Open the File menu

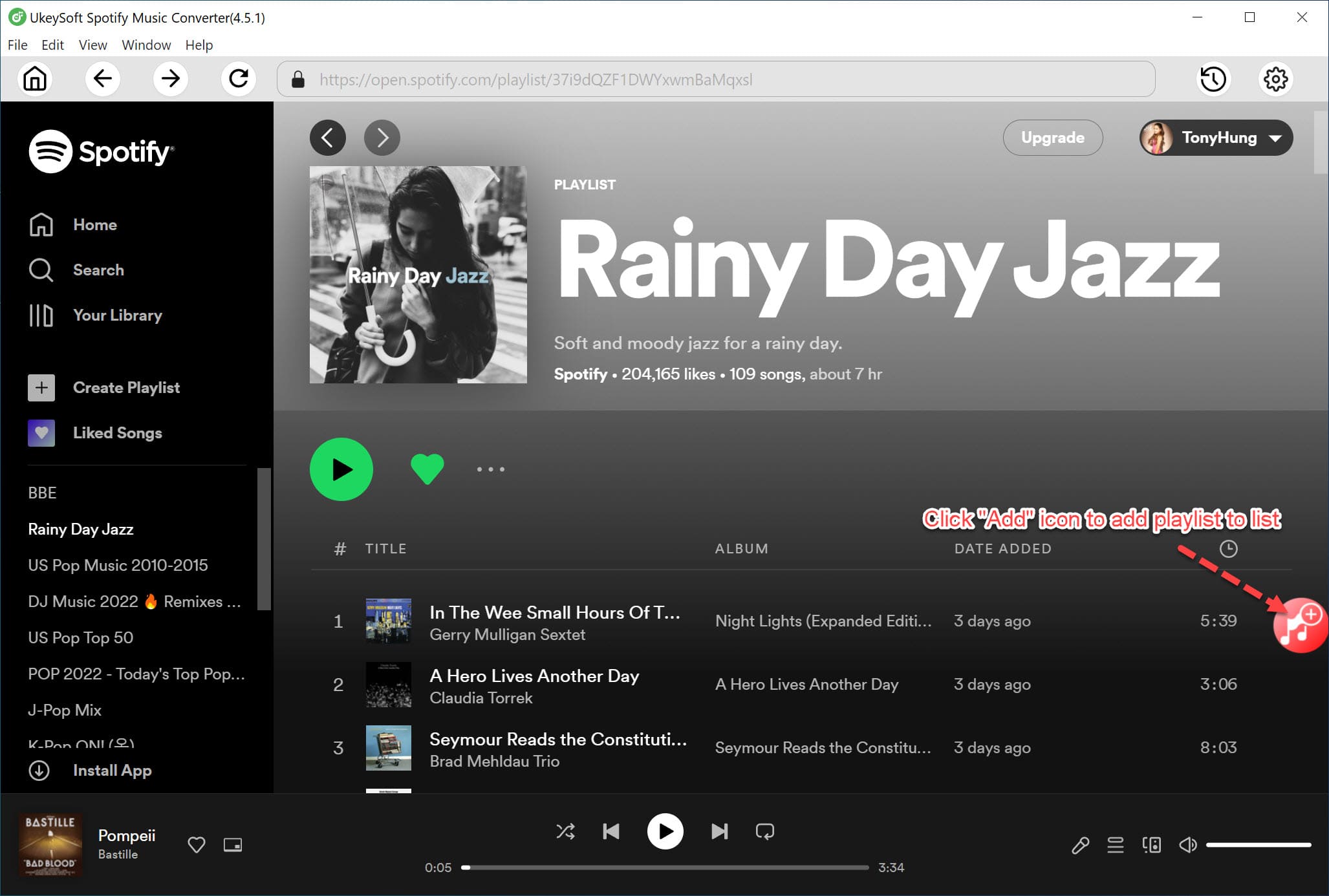coord(17,45)
